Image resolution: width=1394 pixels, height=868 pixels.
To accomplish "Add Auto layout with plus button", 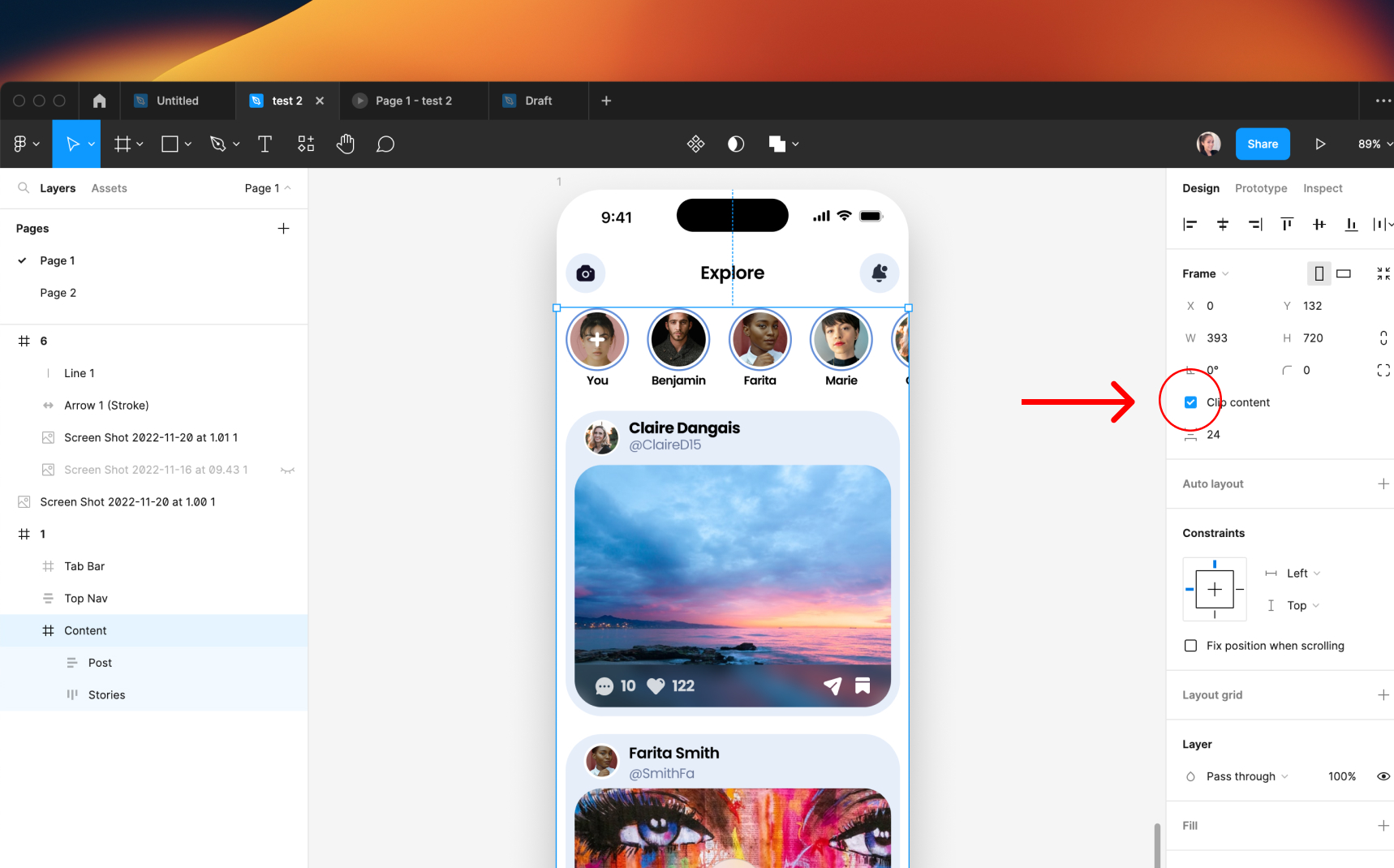I will (x=1383, y=483).
